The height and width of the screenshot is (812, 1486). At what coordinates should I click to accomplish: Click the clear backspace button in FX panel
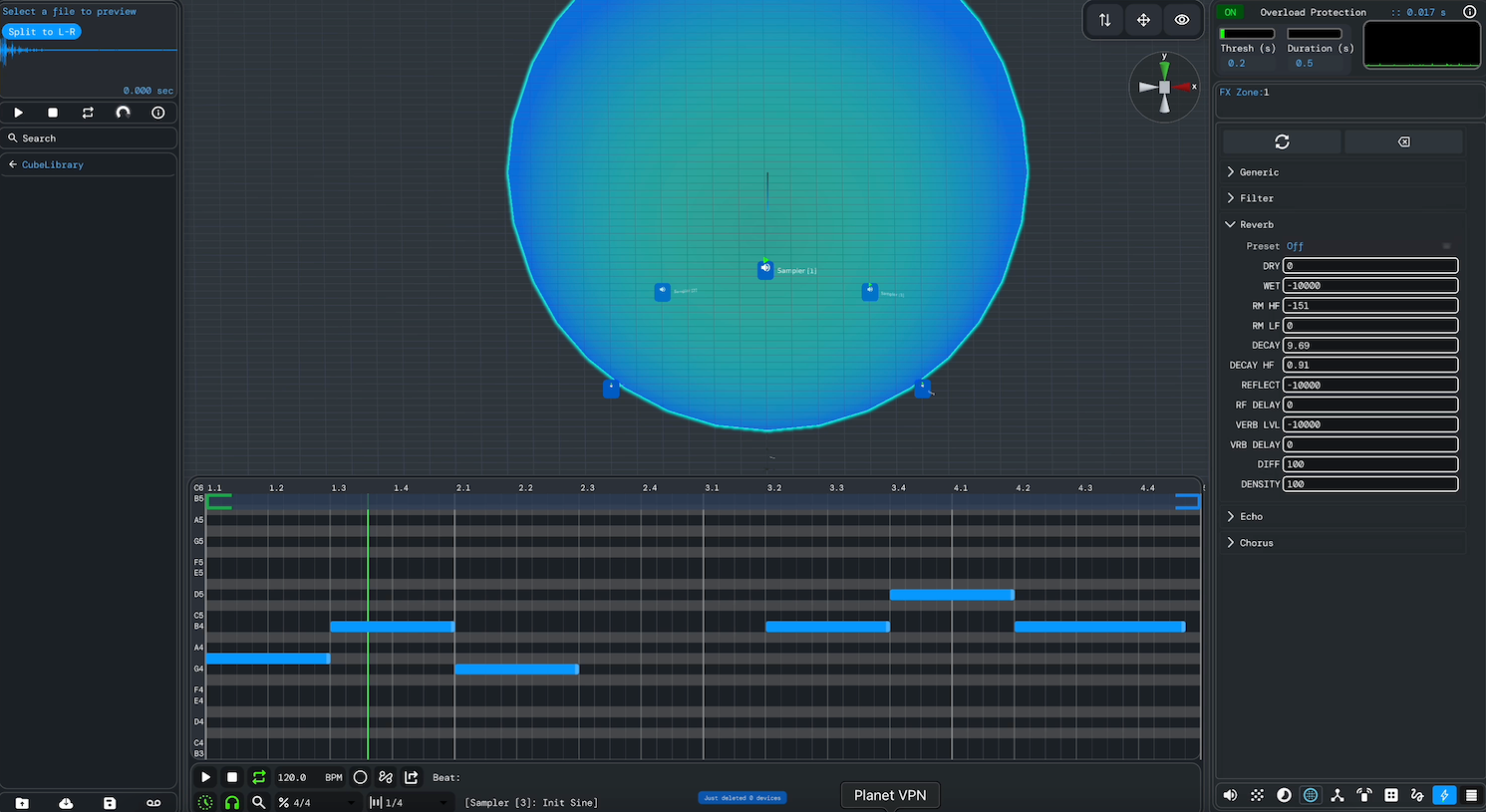pyautogui.click(x=1403, y=141)
